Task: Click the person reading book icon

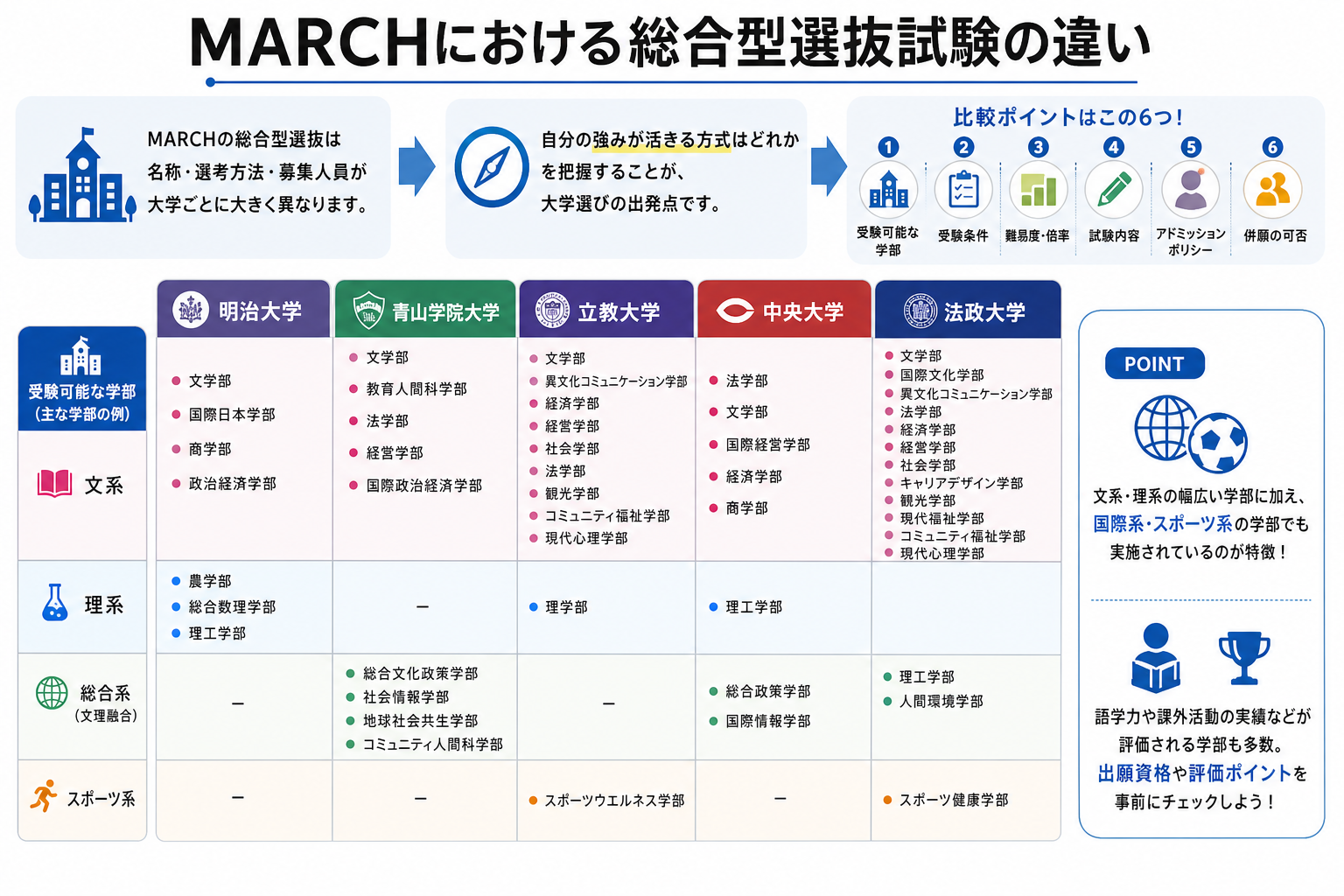Action: (x=1156, y=657)
